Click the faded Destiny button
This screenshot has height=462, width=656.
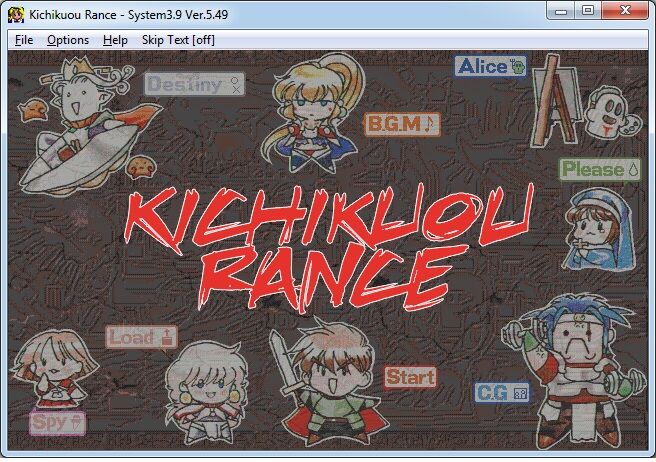tap(195, 84)
